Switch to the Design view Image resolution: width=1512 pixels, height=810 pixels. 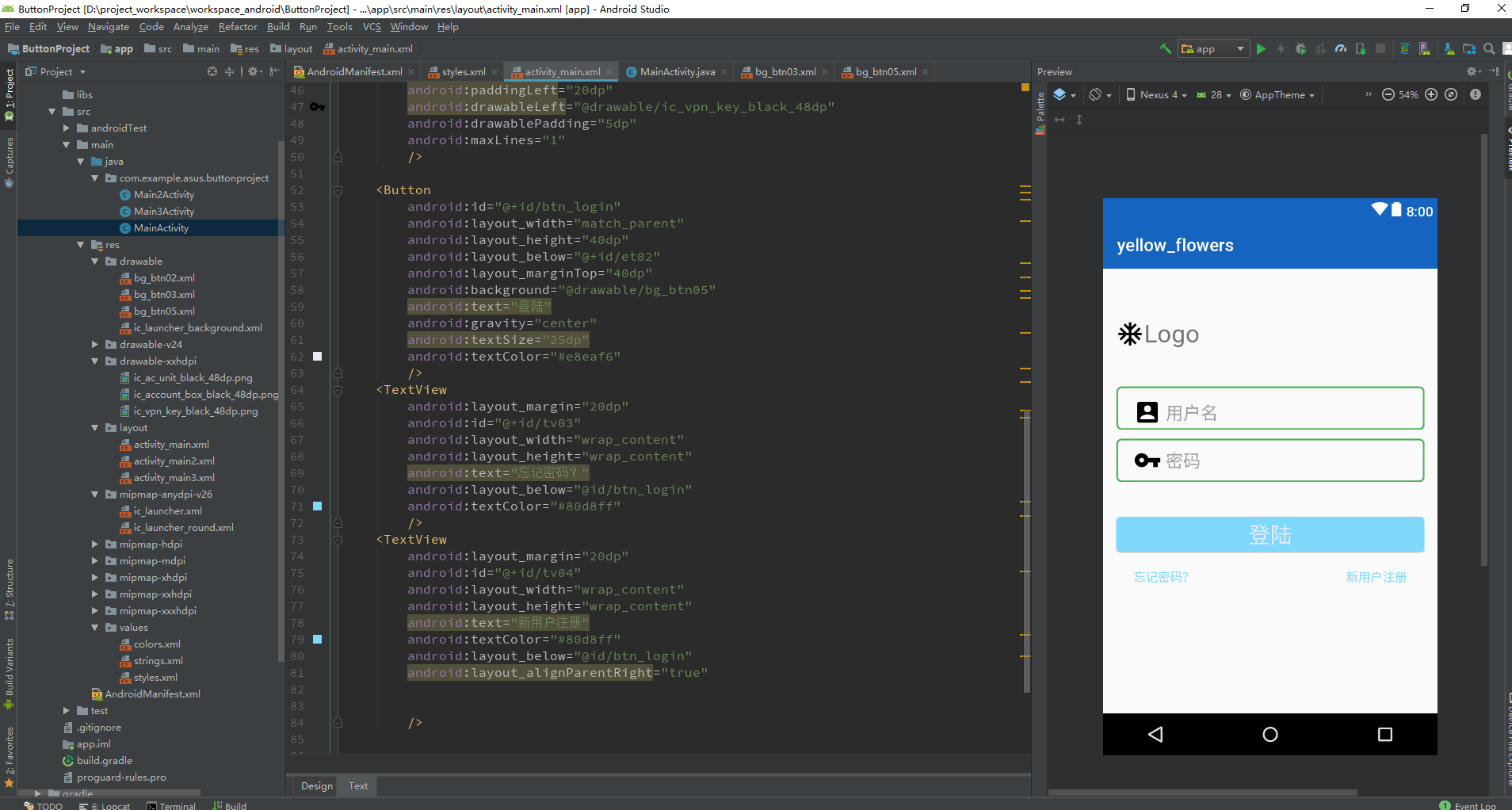pyautogui.click(x=316, y=785)
